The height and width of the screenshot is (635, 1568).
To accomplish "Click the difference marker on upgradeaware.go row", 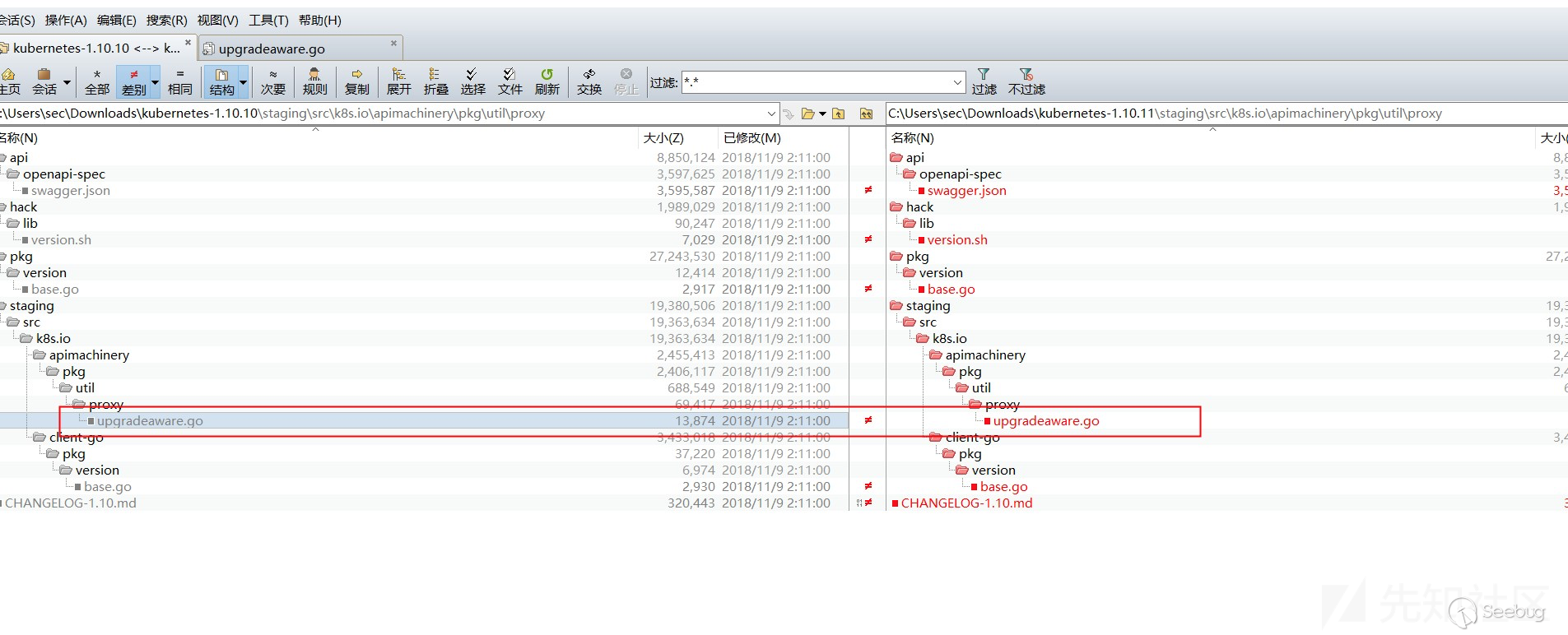I will click(x=868, y=420).
